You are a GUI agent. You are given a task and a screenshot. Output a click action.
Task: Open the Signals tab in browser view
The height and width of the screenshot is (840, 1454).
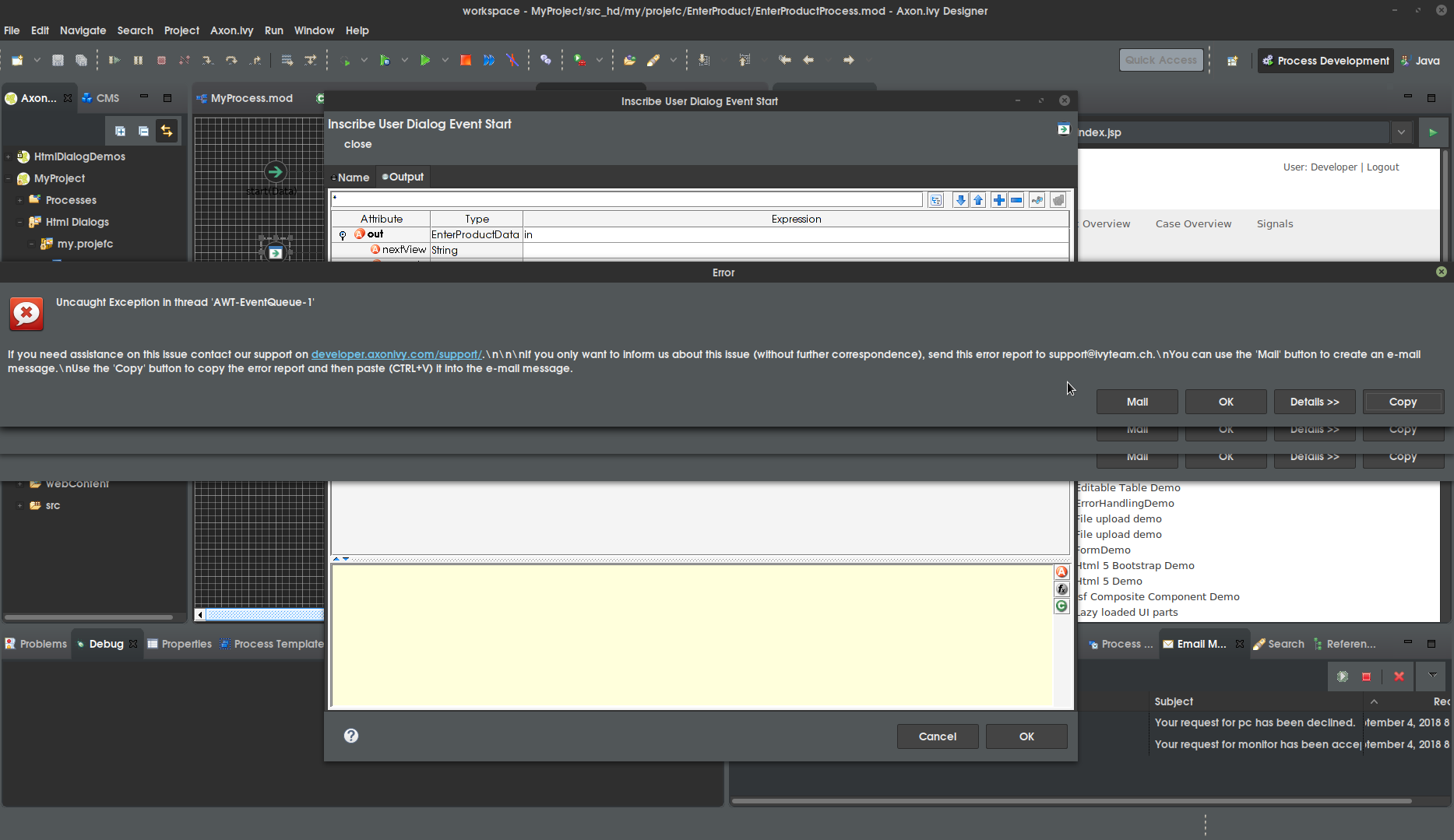[1275, 224]
